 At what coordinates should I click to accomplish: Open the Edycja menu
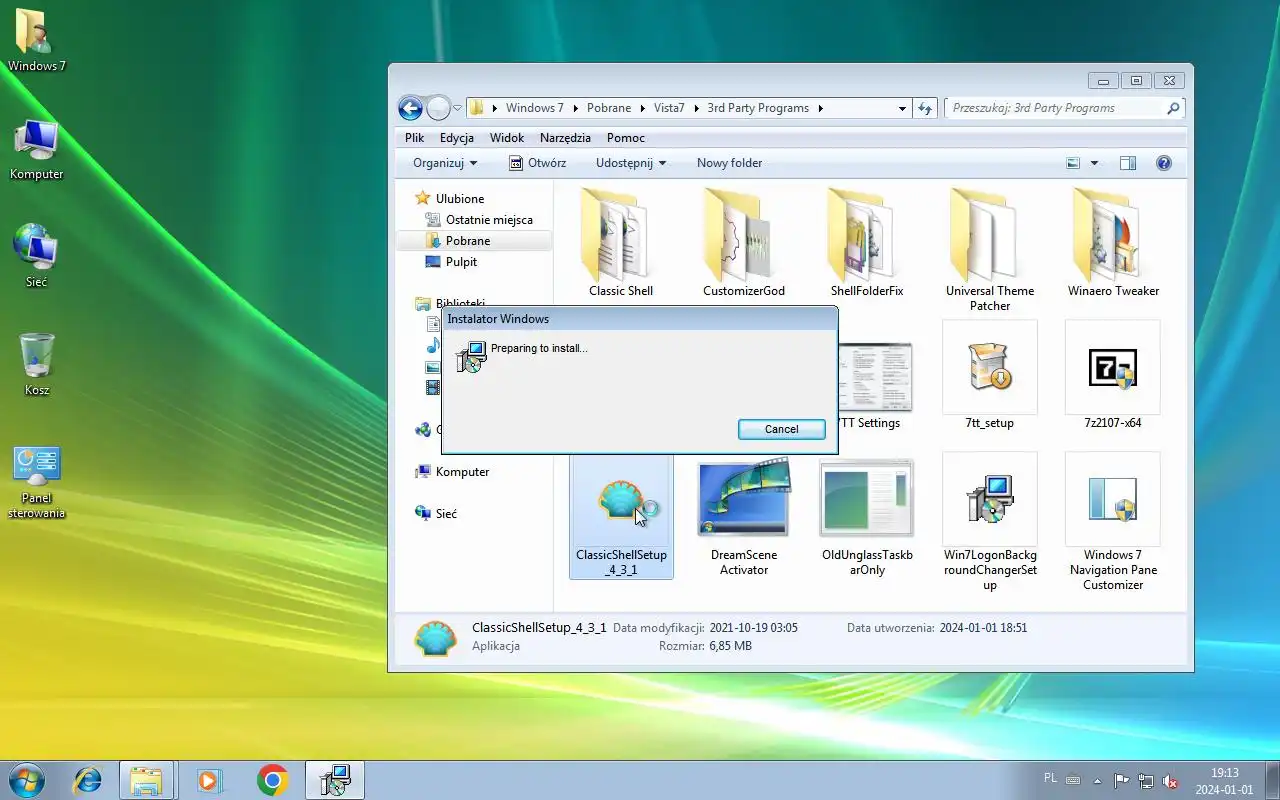(457, 138)
